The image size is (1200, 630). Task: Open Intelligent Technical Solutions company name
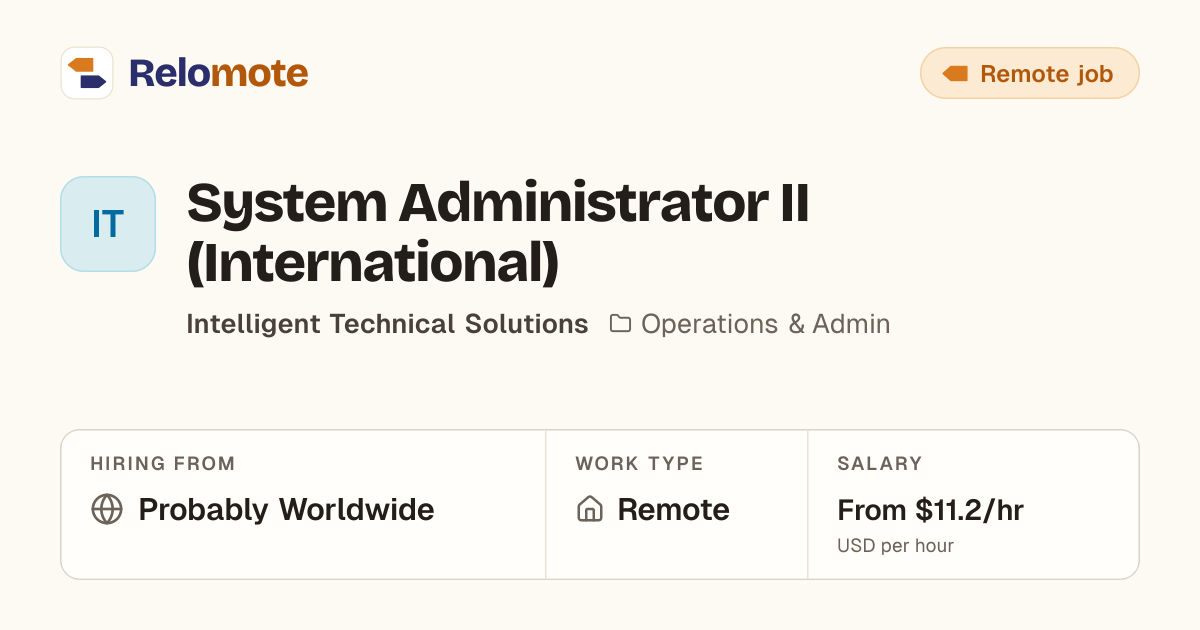click(387, 324)
